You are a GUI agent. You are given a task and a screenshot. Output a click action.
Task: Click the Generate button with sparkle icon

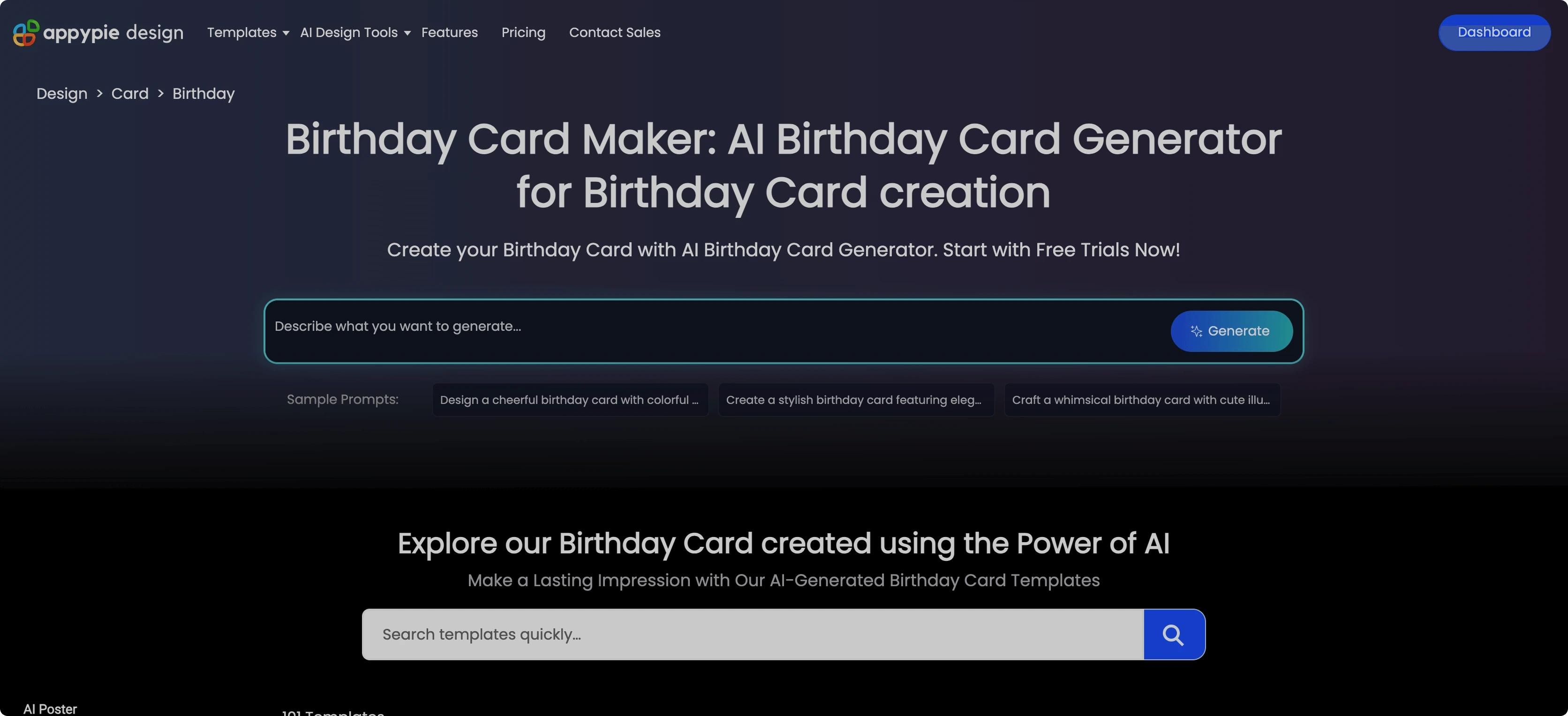click(x=1231, y=331)
